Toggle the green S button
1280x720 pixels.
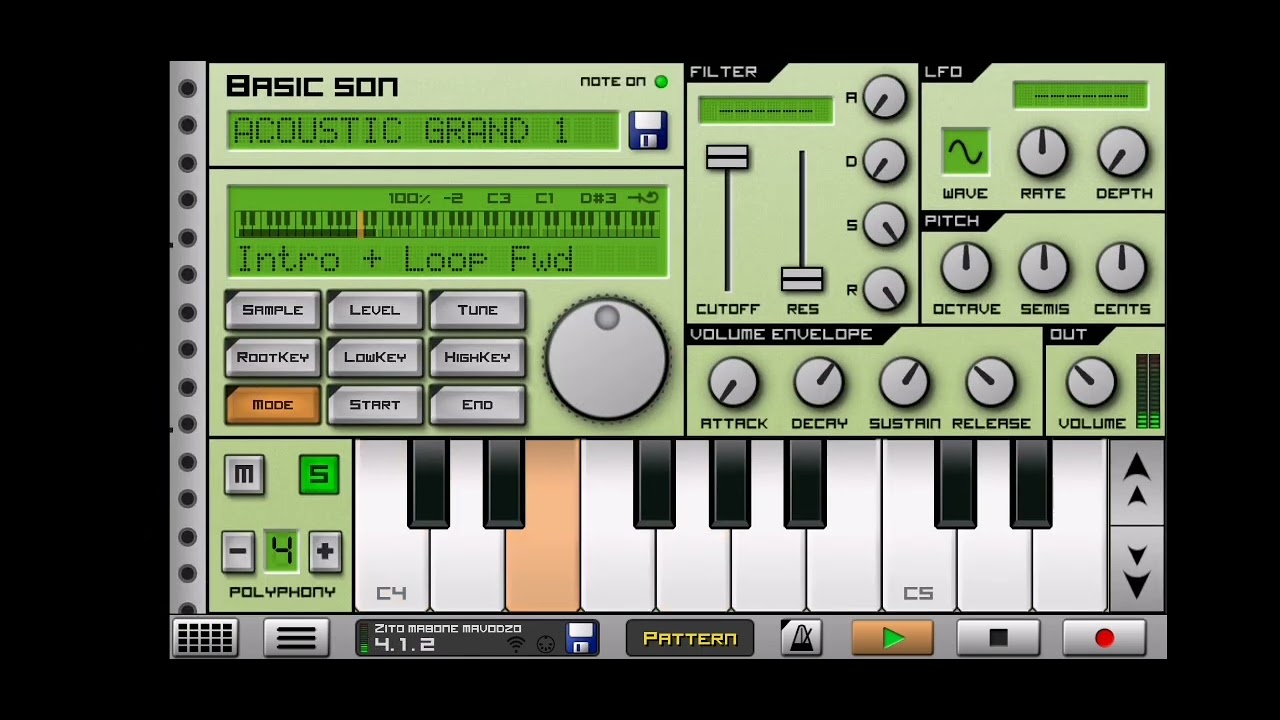point(319,475)
